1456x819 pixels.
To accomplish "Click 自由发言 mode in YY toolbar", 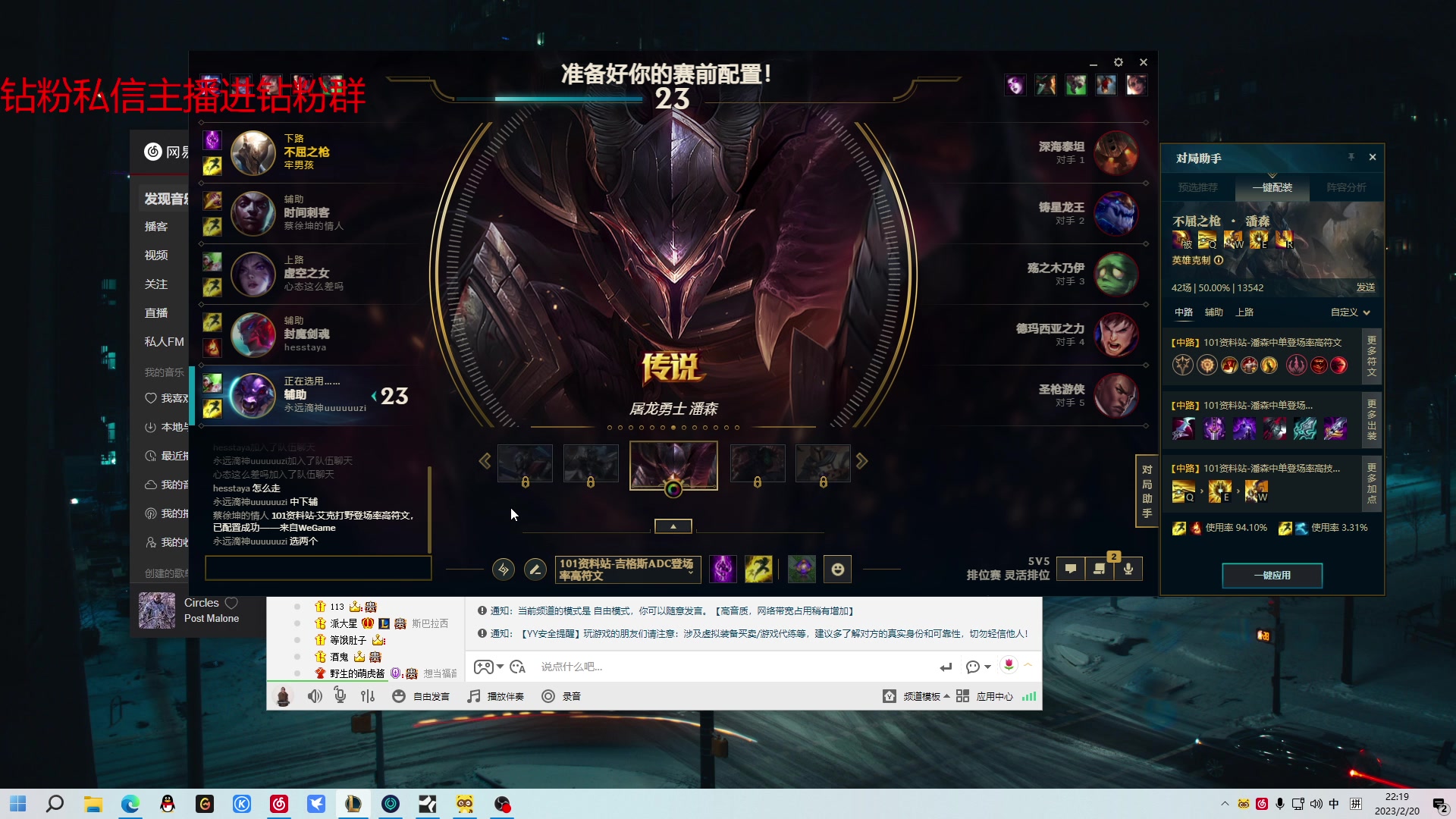I will point(422,696).
